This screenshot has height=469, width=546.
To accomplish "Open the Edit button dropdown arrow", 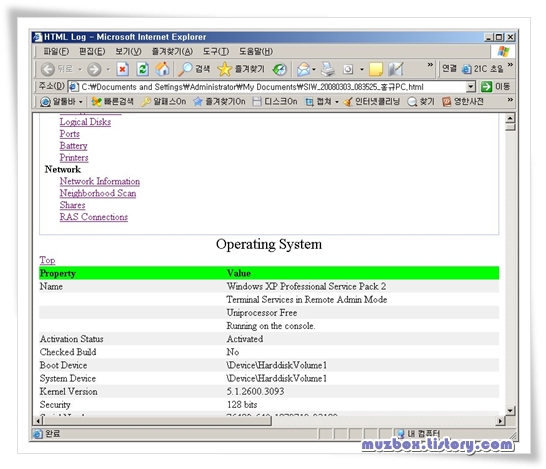I will pyautogui.click(x=361, y=70).
